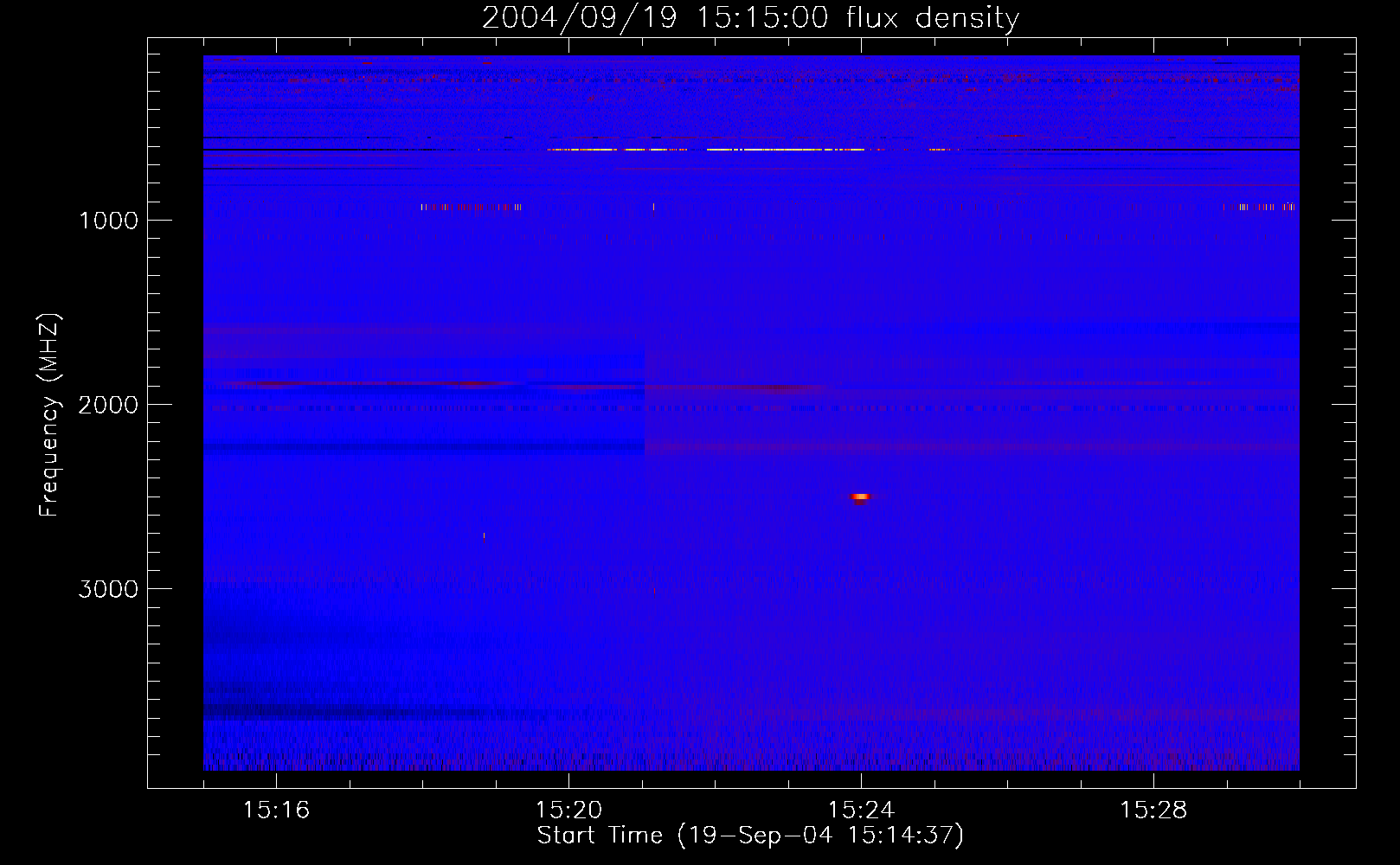The height and width of the screenshot is (865, 1400).
Task: Click the 15:16 time tick label
Action: (x=276, y=810)
